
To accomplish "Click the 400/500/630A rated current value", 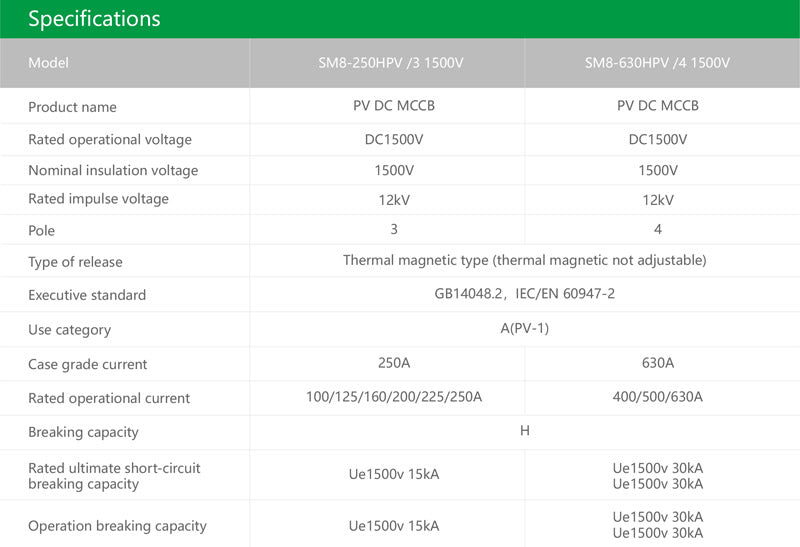I will 657,397.
